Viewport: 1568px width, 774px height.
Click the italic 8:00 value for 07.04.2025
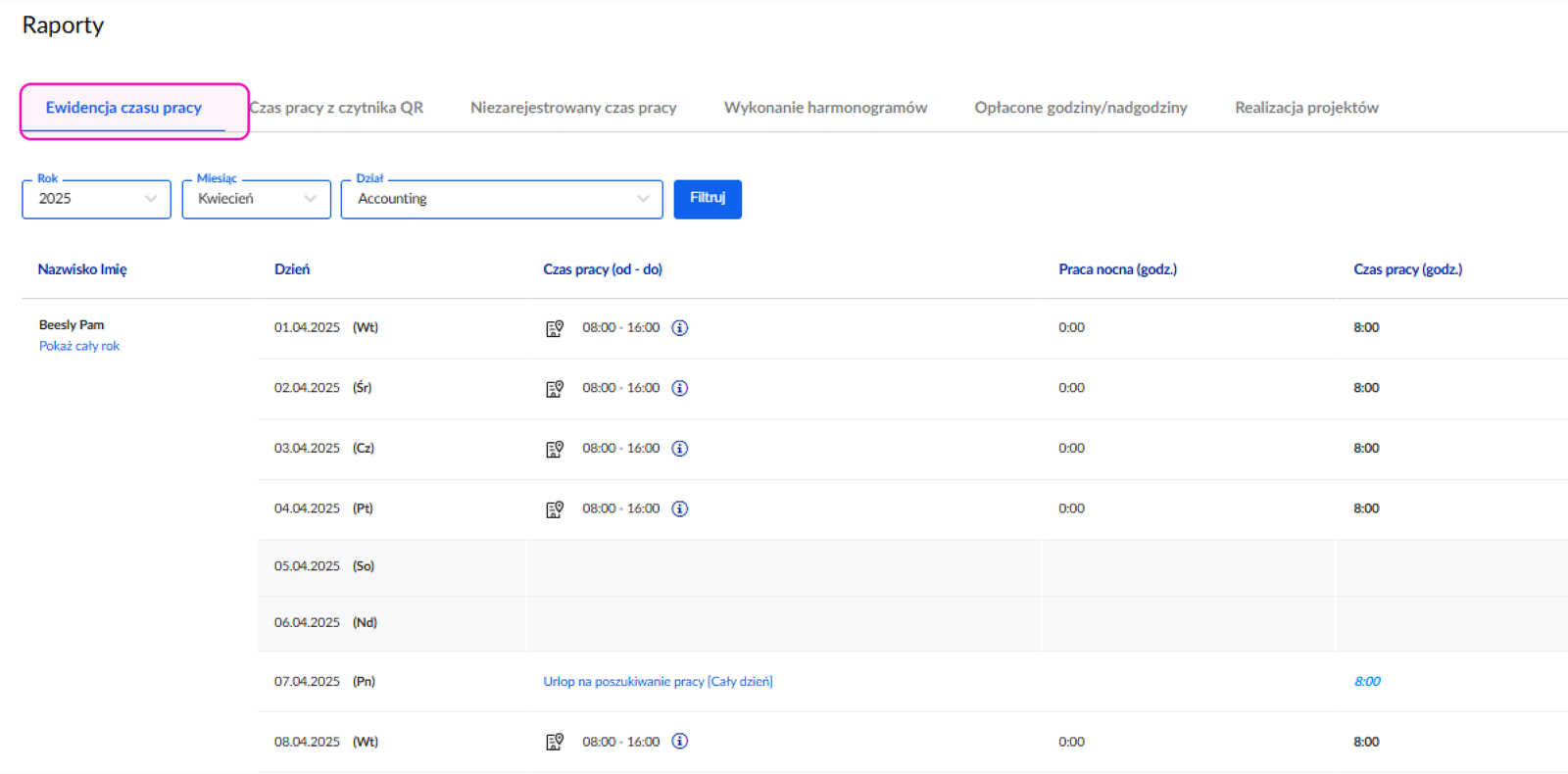pyautogui.click(x=1367, y=682)
